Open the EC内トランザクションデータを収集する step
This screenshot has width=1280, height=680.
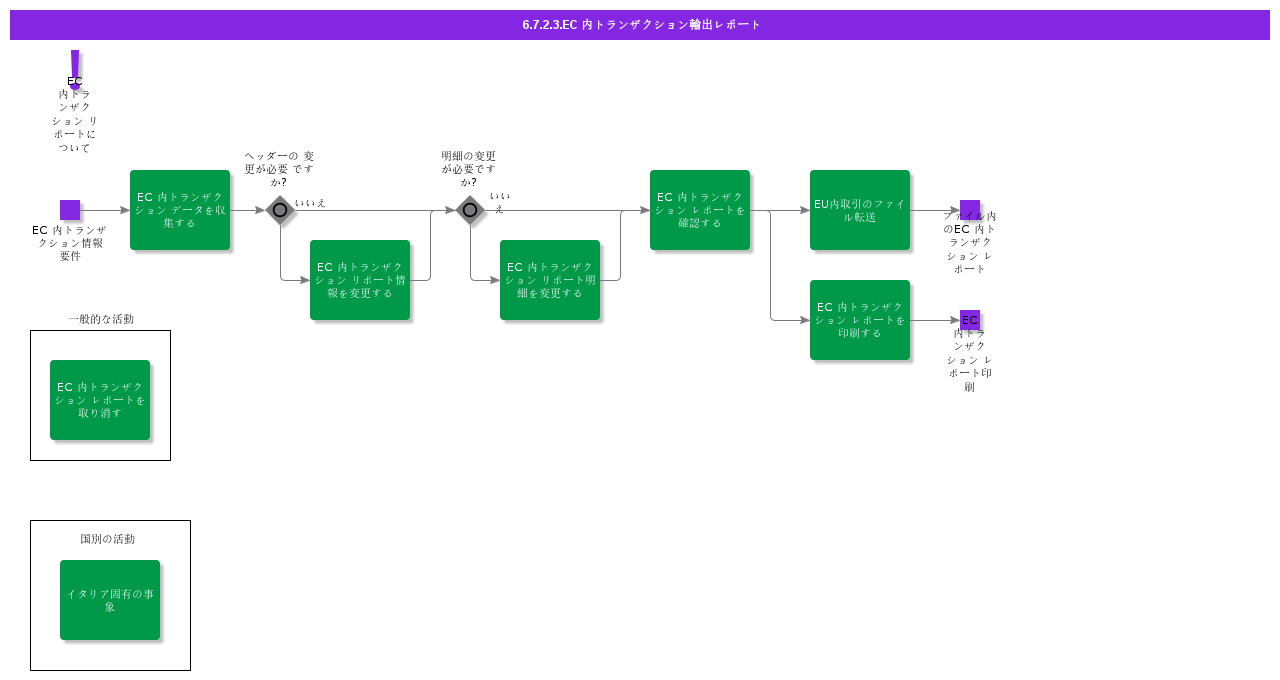click(180, 210)
